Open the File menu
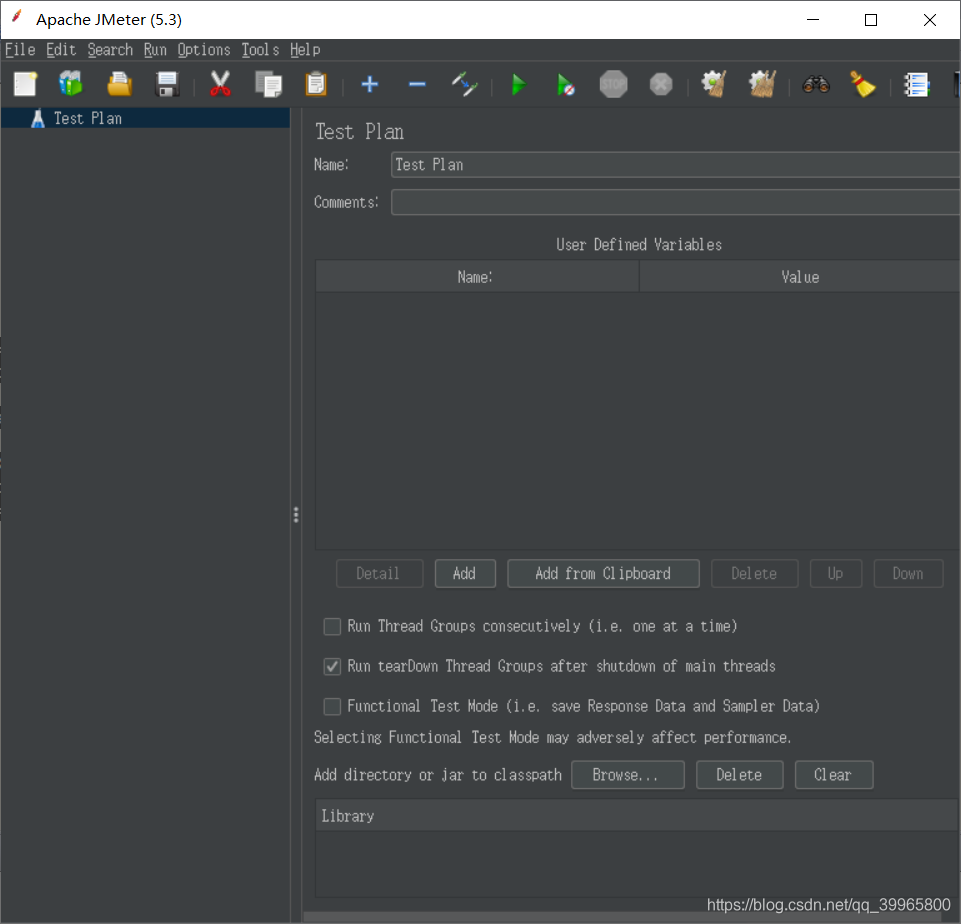The image size is (961, 924). pyautogui.click(x=20, y=50)
